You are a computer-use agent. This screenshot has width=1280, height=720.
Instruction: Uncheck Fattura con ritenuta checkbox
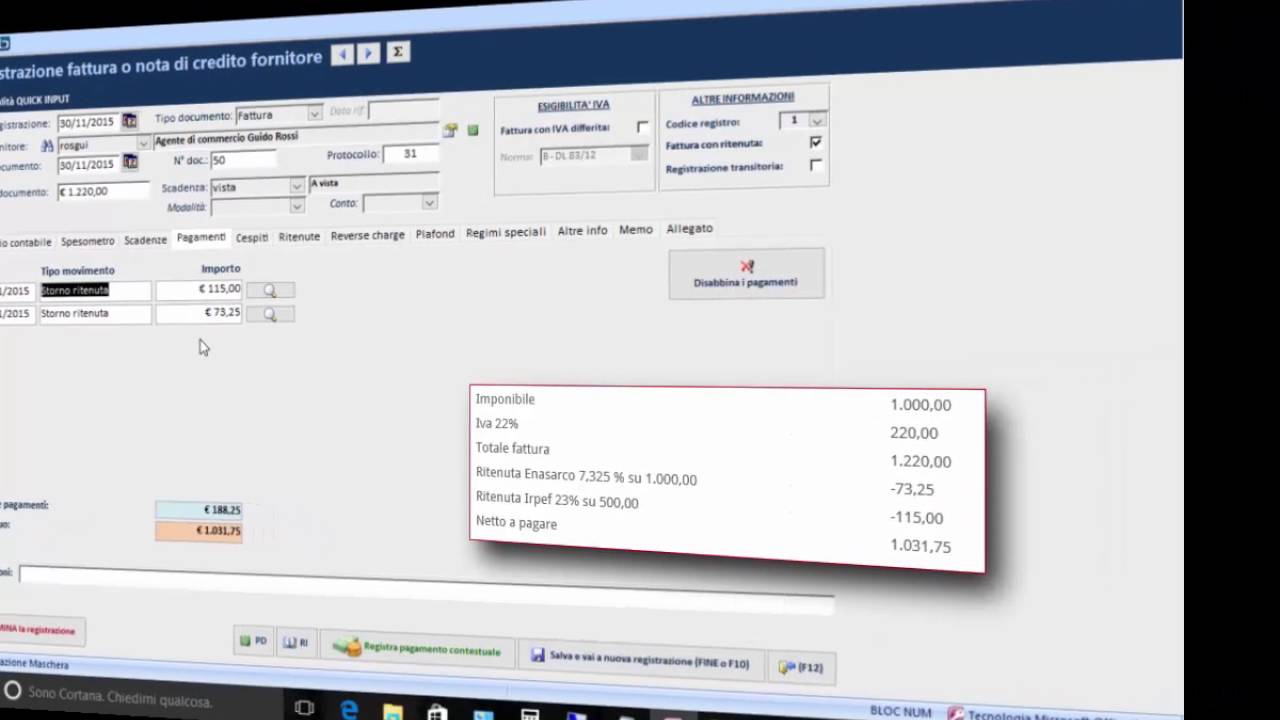click(x=816, y=142)
